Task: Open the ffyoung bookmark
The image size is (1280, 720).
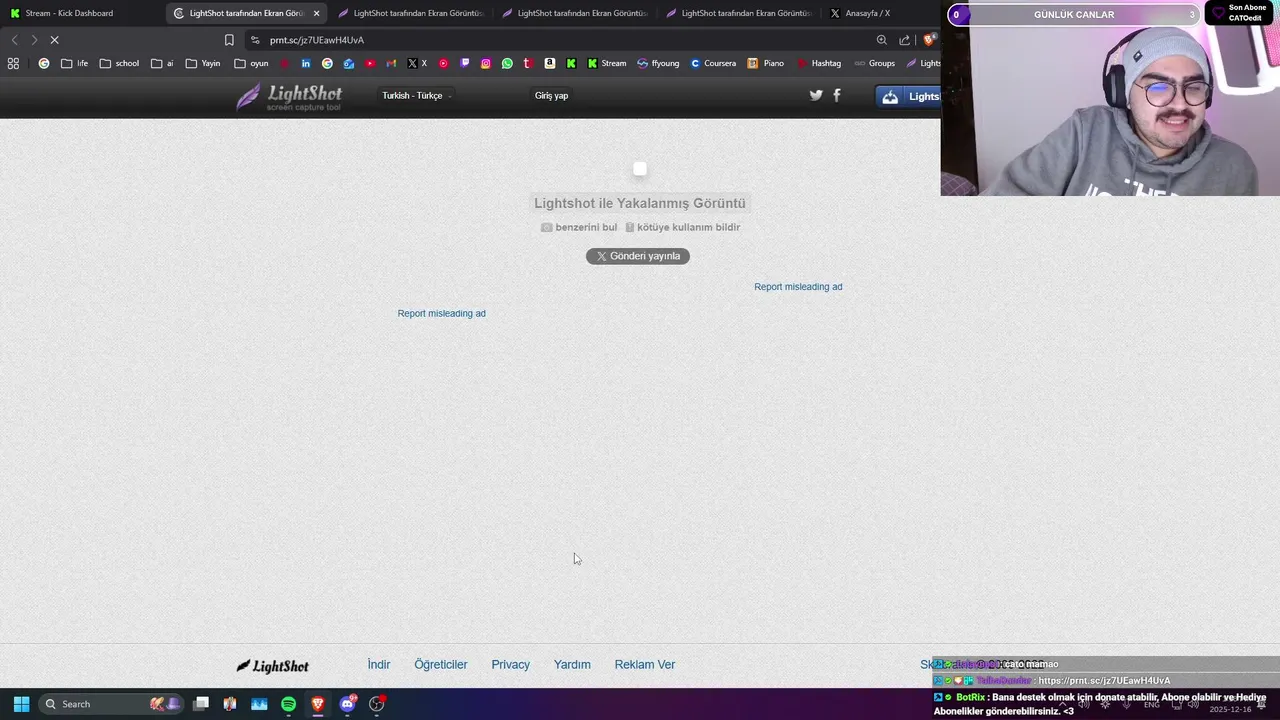Action: tap(658, 63)
